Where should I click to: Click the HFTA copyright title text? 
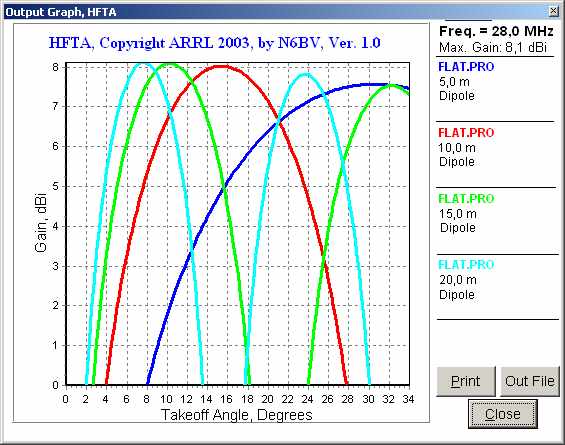(215, 43)
